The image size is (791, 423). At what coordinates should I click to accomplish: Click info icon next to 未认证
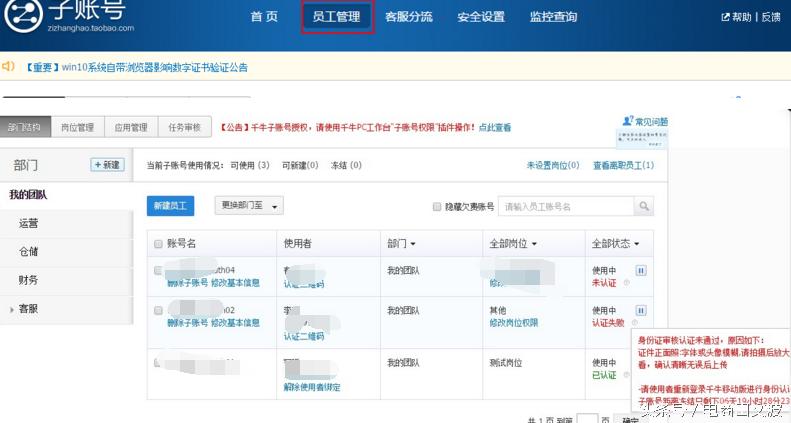pos(627,283)
